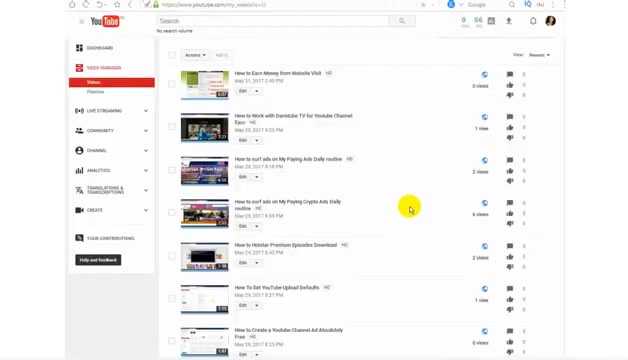The width and height of the screenshot is (628, 360).
Task: Click globe icon for Hotstar Premium video
Action: [485, 246]
